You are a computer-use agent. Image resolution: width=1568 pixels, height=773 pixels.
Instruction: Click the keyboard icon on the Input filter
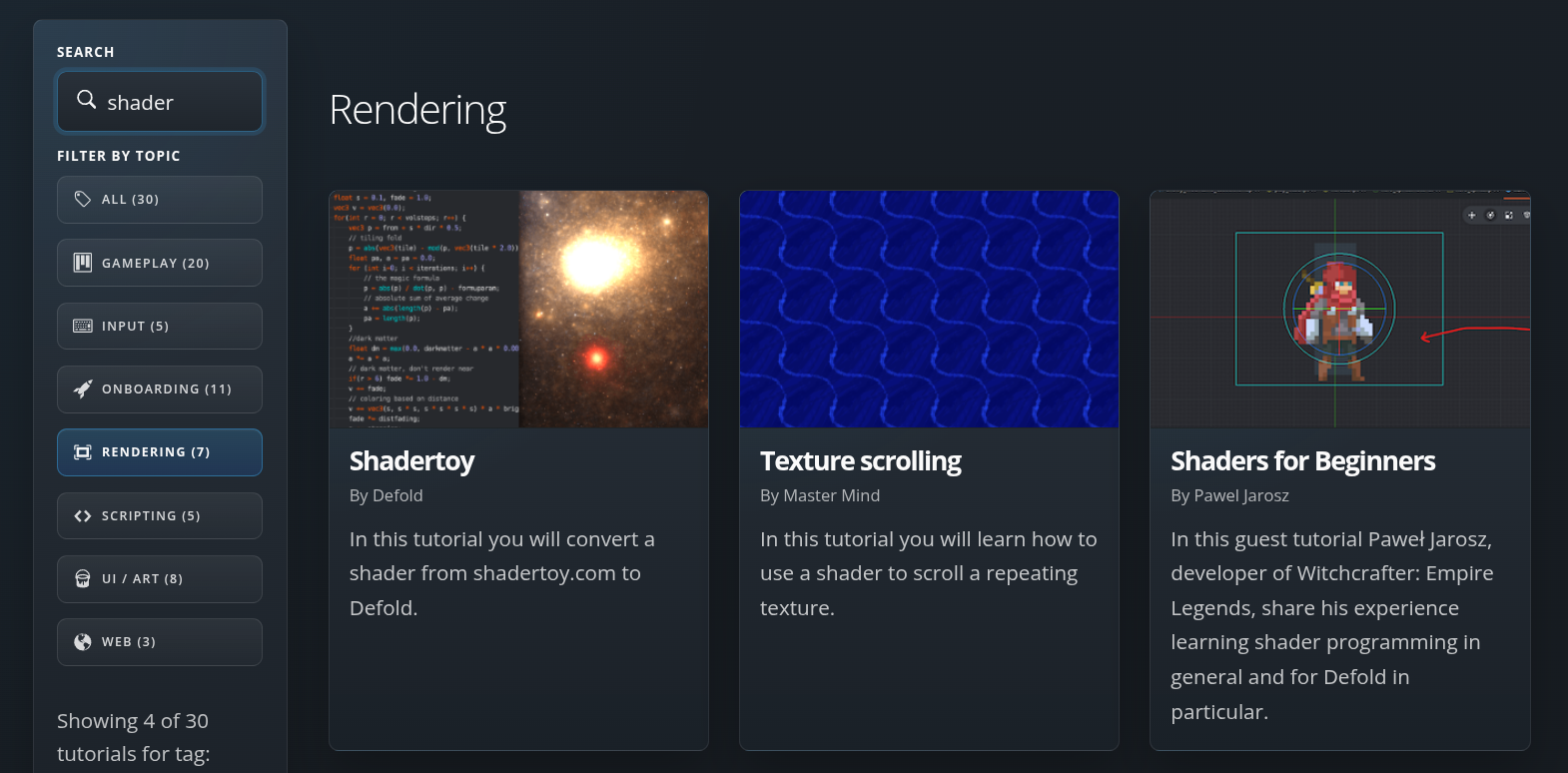[83, 326]
